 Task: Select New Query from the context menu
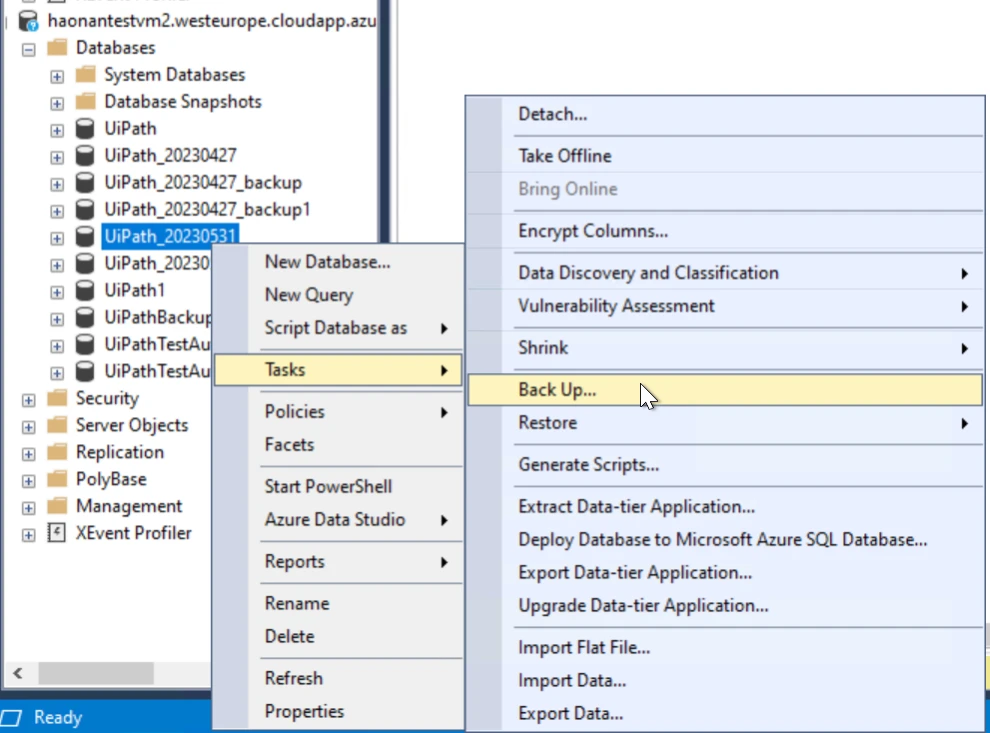pos(338,295)
